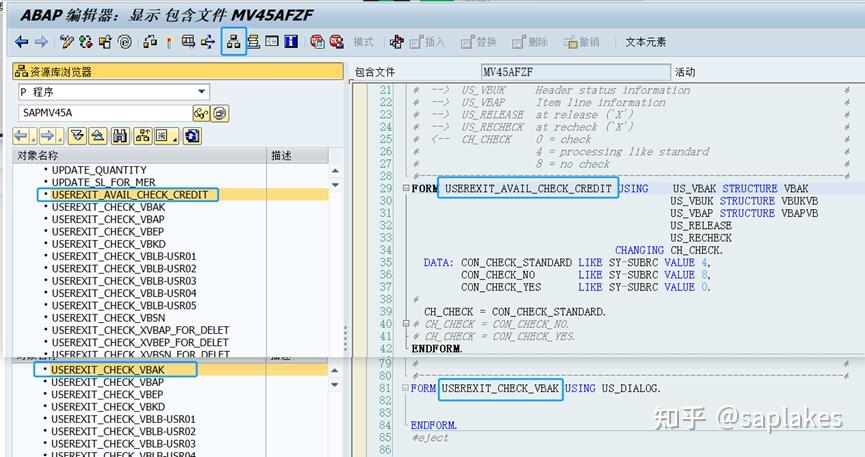Select USEREXIT_CHECK_XVBAP_FOR_DELET entry

coord(140,330)
